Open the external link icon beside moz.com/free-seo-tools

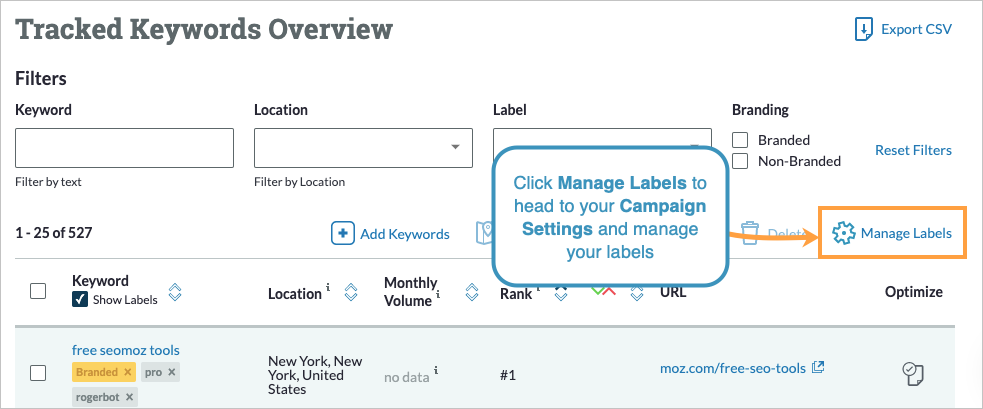[x=818, y=367]
